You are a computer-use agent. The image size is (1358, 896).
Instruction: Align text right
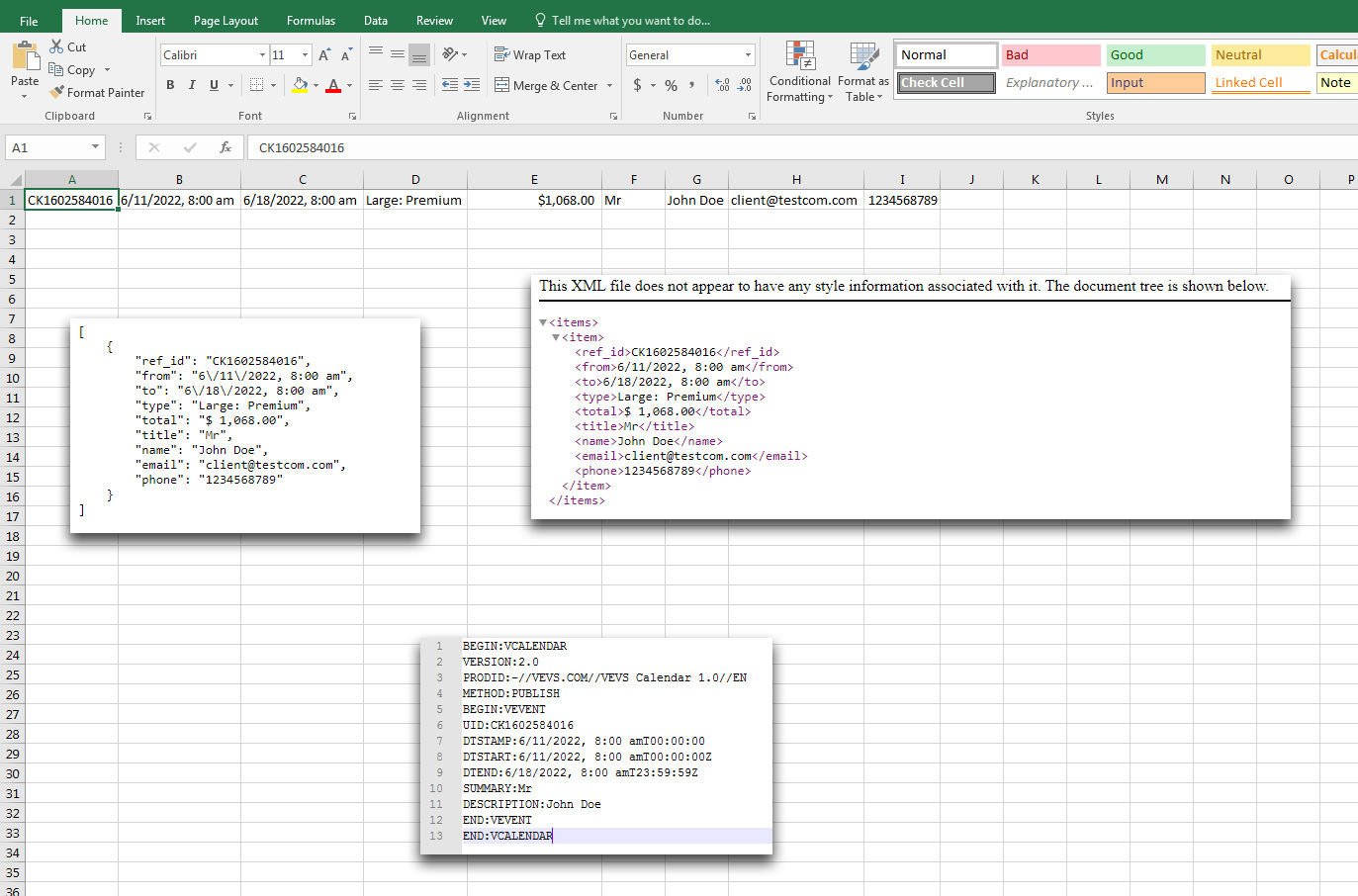(x=419, y=85)
